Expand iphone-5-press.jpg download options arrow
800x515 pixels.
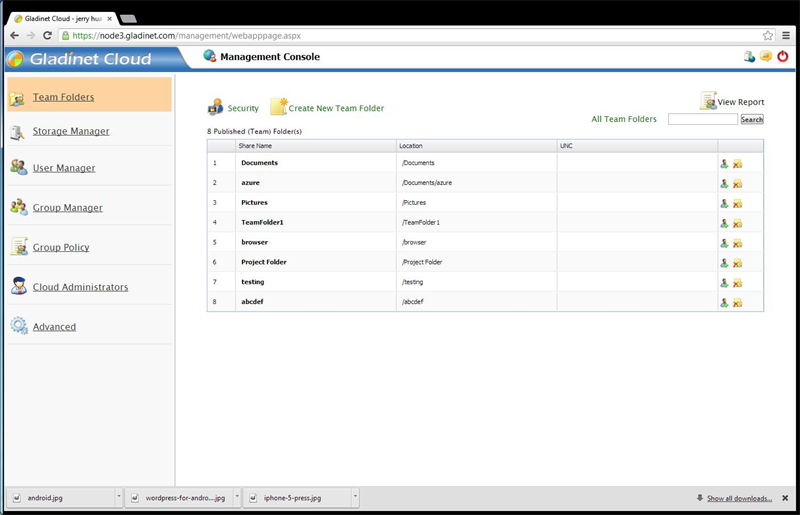[x=355, y=497]
